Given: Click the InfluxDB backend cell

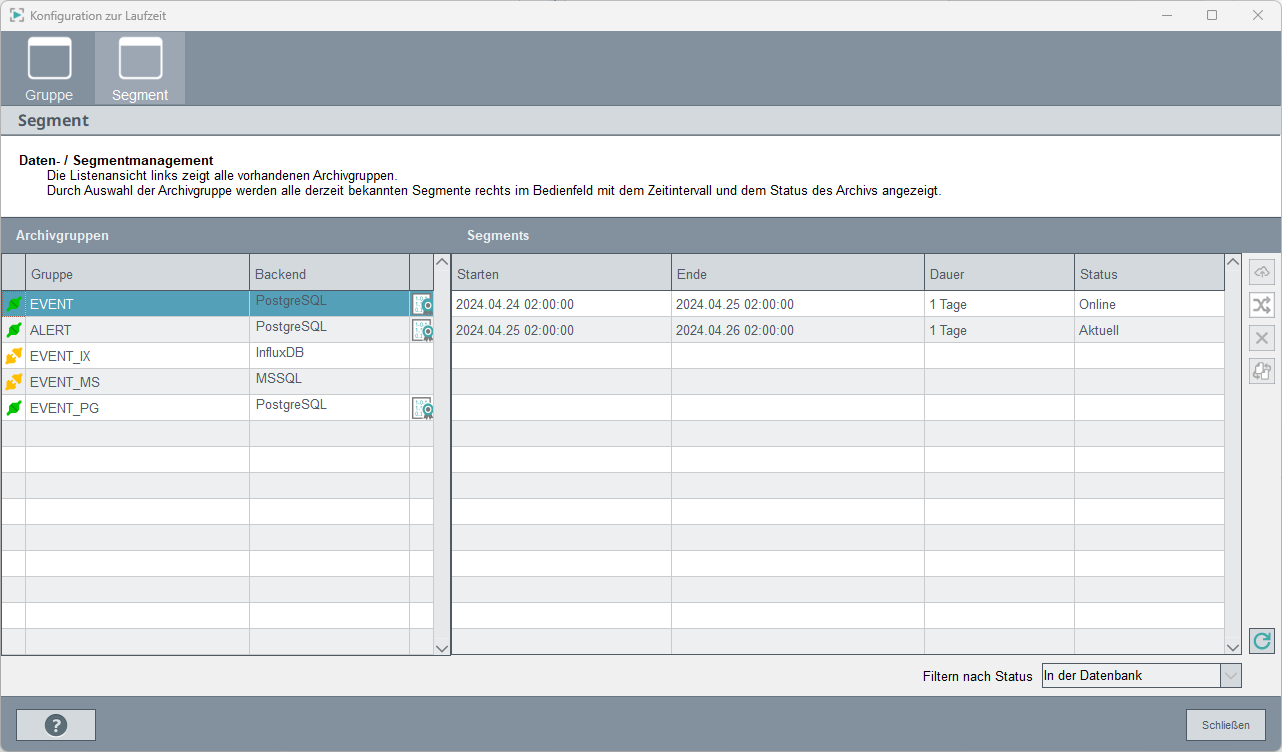Looking at the screenshot, I should [329, 356].
